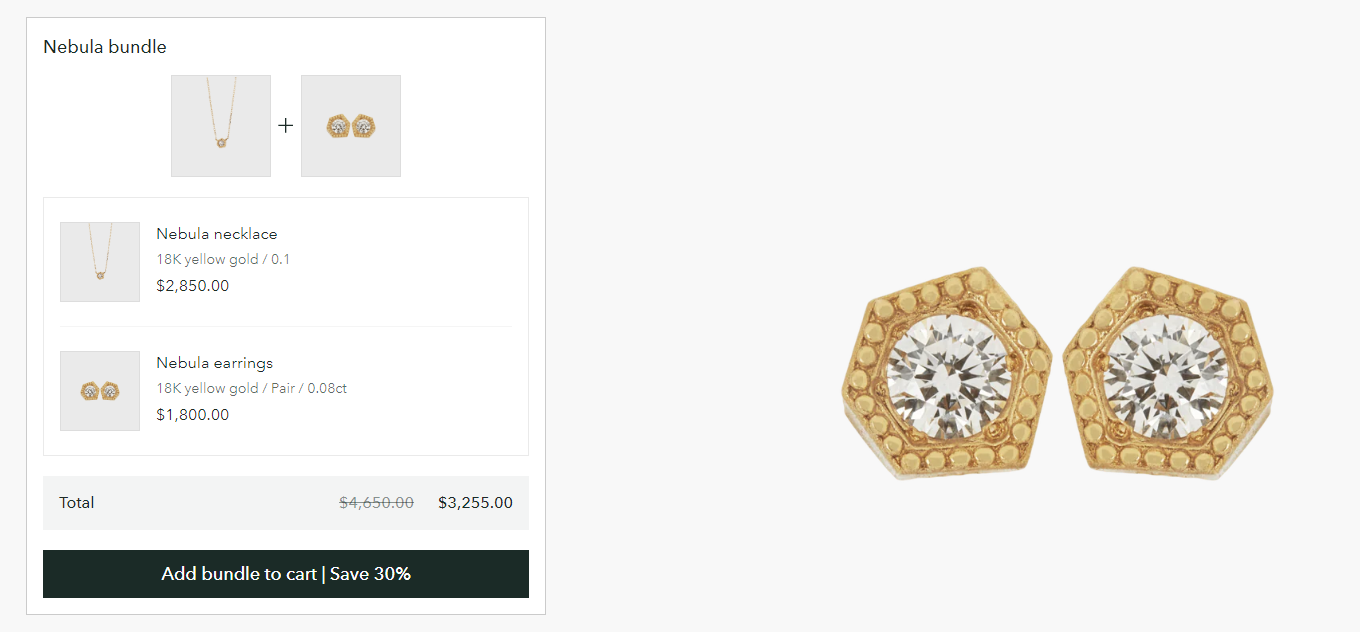Click the necklace price $2,850.00
Viewport: 1360px width, 632px height.
point(193,286)
